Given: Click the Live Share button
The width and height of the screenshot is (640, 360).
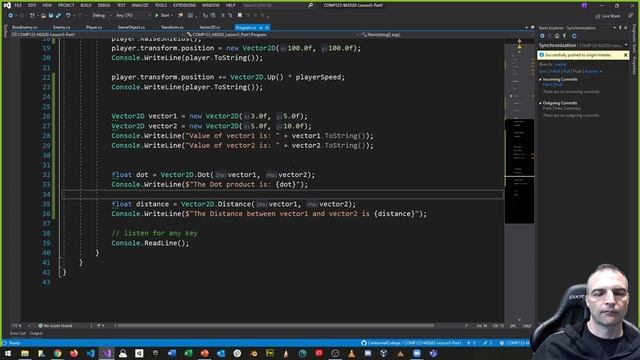Looking at the screenshot, I should coord(607,16).
